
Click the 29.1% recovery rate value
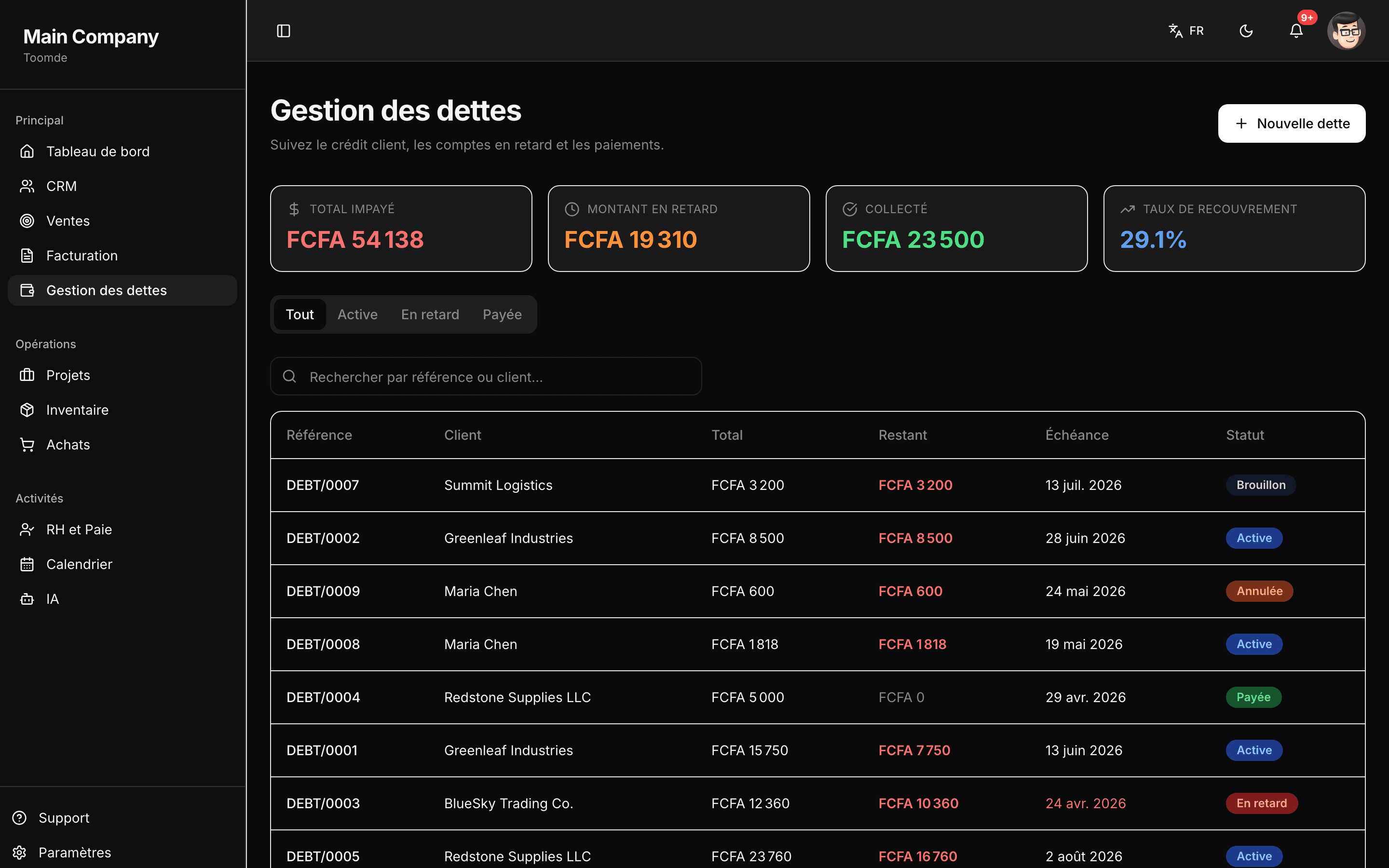[1153, 240]
